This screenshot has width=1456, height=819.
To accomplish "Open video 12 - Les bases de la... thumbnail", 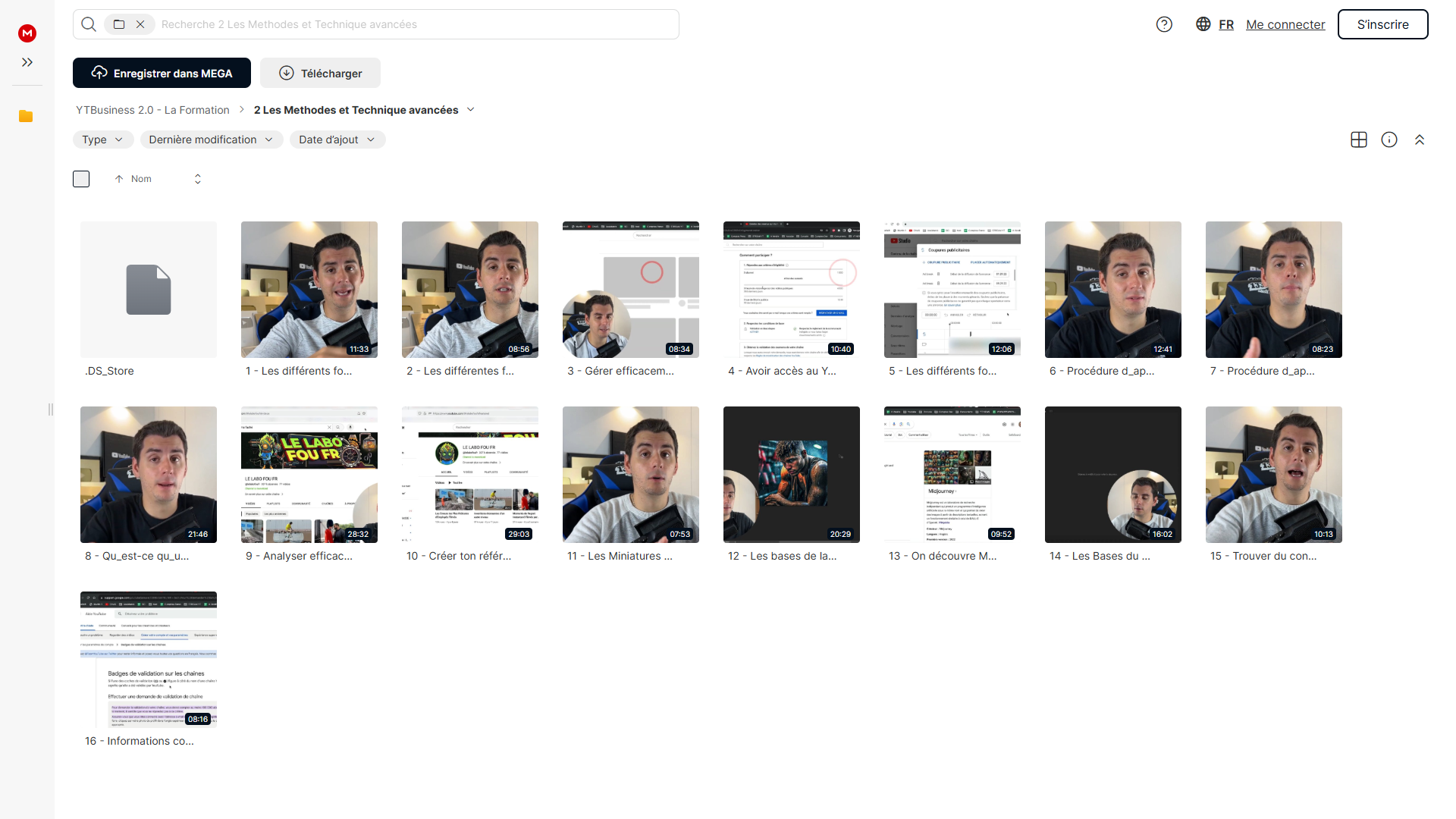I will 792,475.
